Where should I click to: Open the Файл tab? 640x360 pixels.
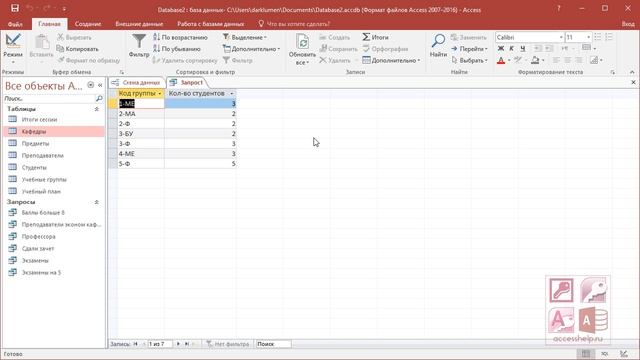[x=15, y=24]
